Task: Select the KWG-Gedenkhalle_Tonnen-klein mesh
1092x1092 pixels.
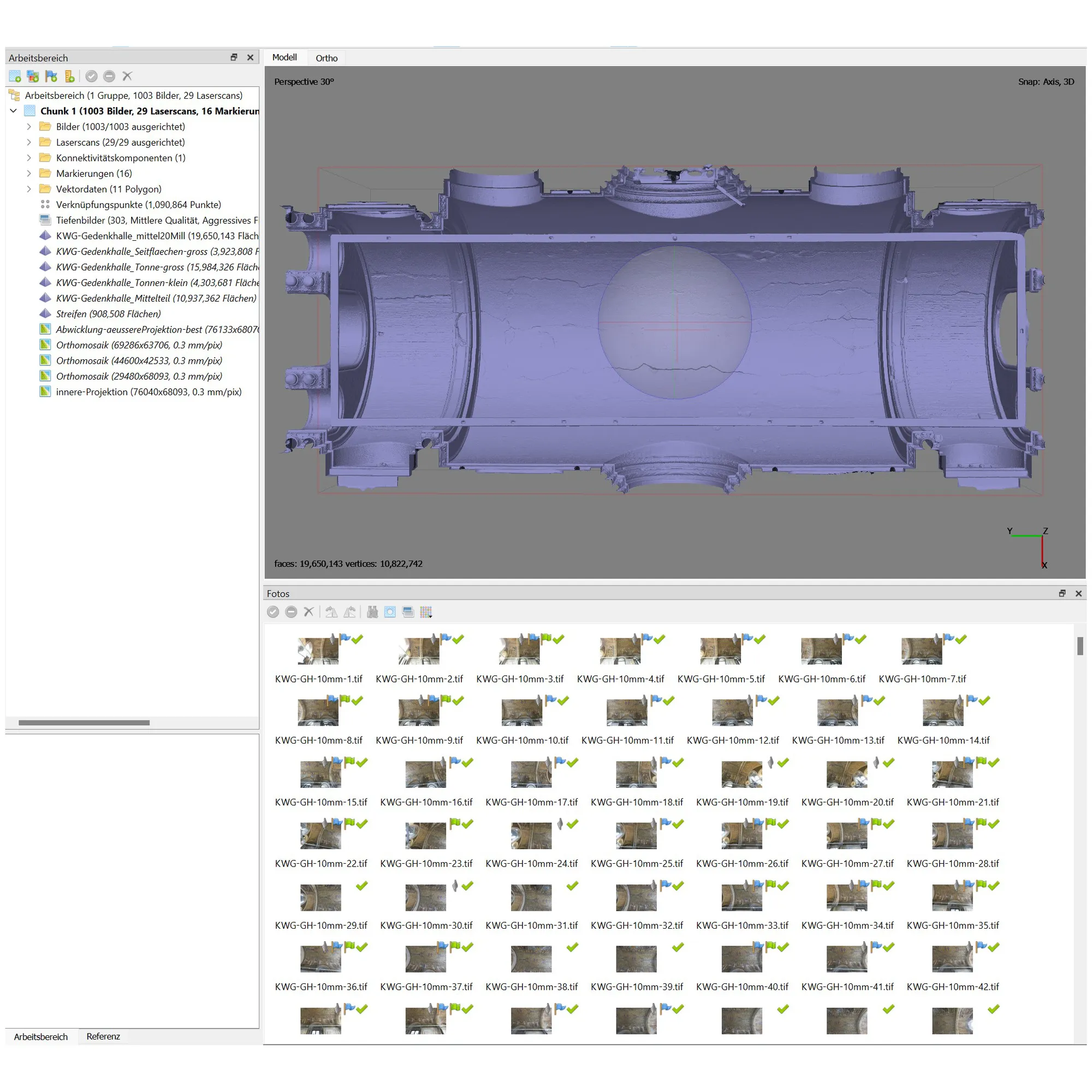Action: 149,283
